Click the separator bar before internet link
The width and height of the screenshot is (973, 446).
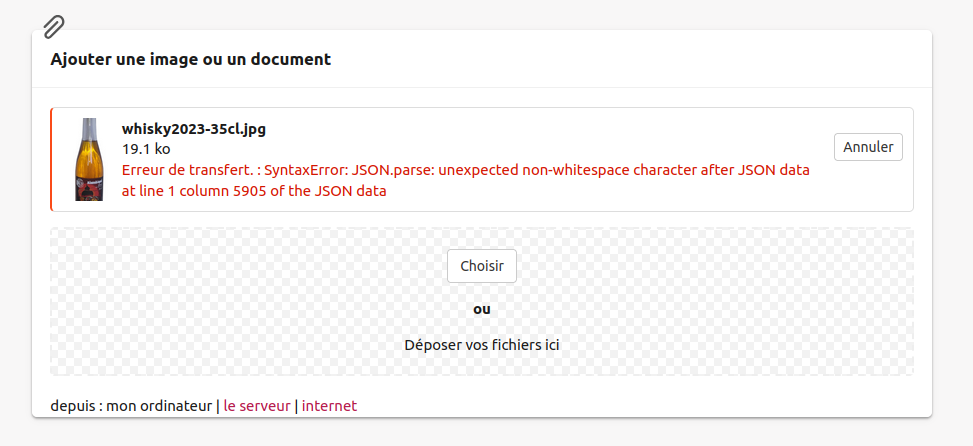tap(296, 406)
